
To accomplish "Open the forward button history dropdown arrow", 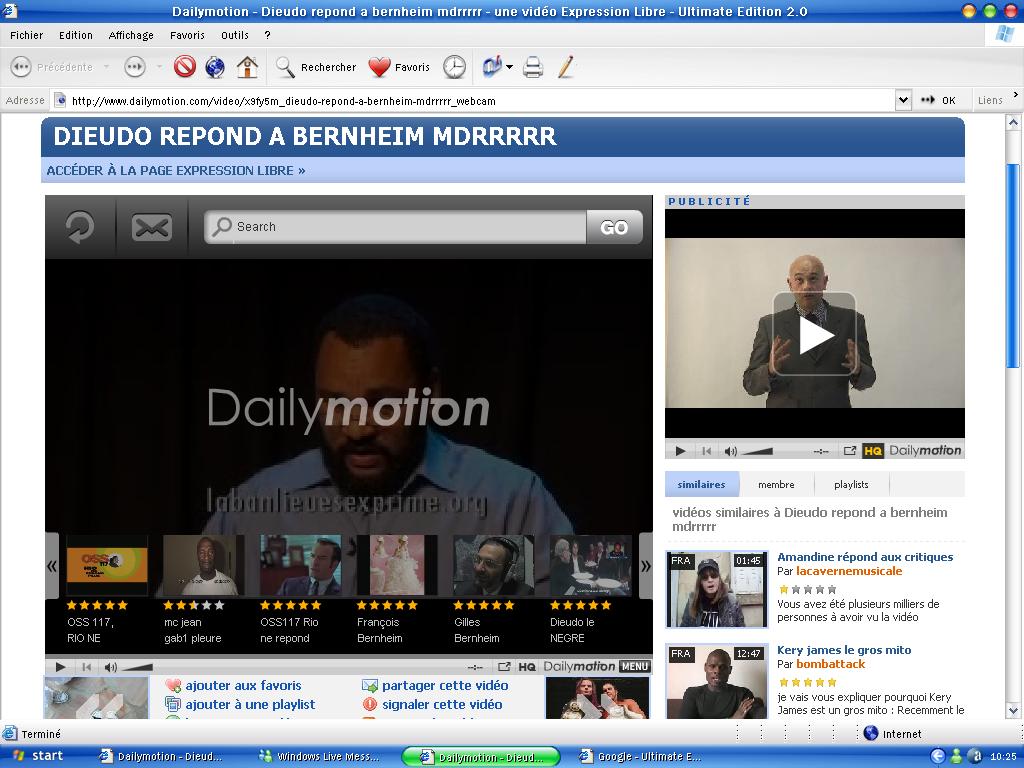I will 159,67.
